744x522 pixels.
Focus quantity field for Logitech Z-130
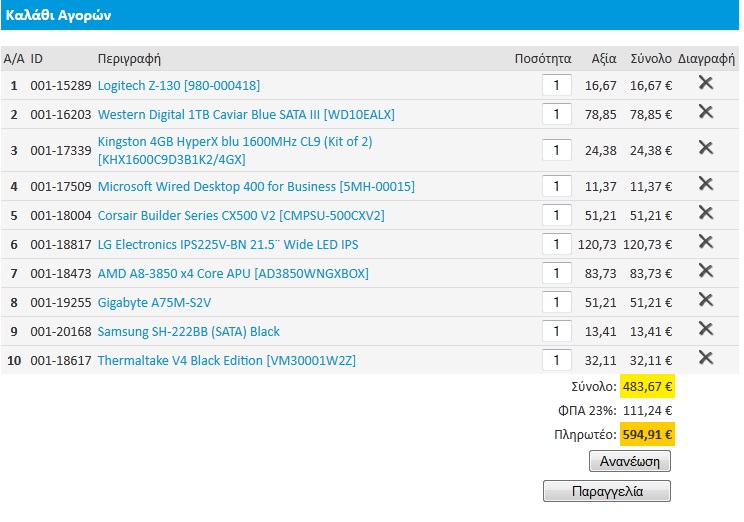click(557, 85)
